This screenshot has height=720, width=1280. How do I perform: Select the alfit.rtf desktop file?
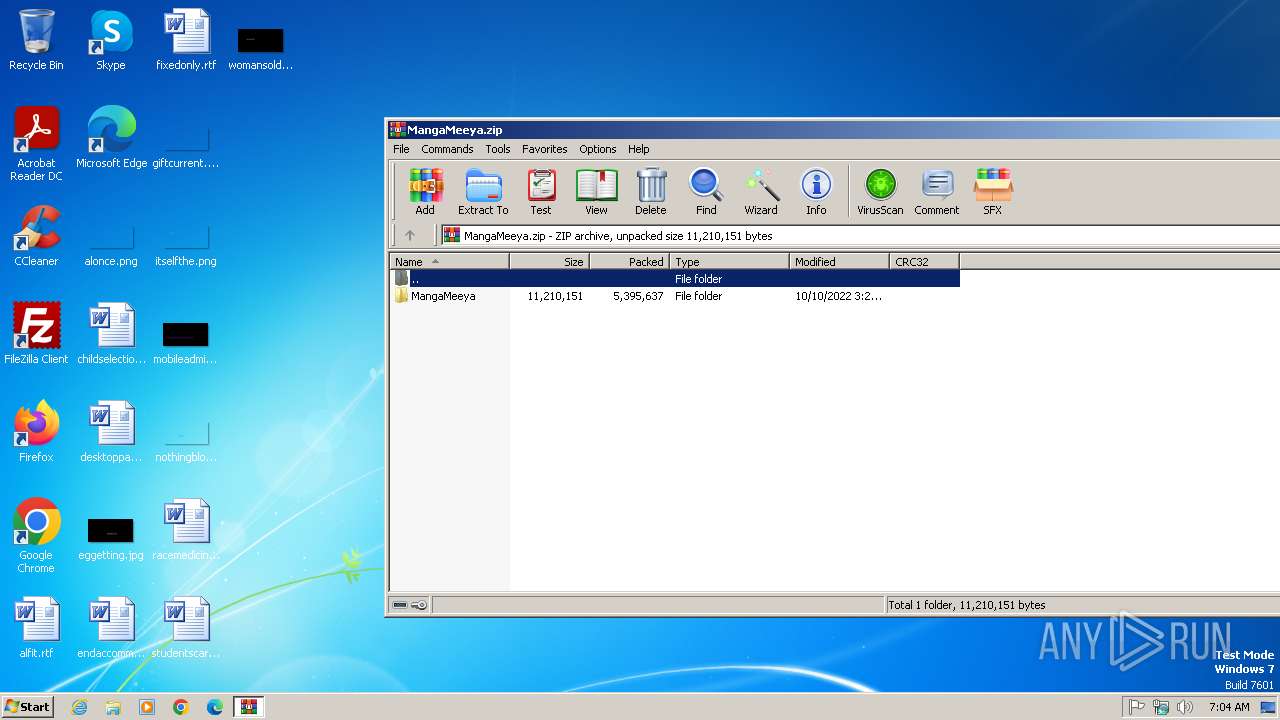(36, 628)
